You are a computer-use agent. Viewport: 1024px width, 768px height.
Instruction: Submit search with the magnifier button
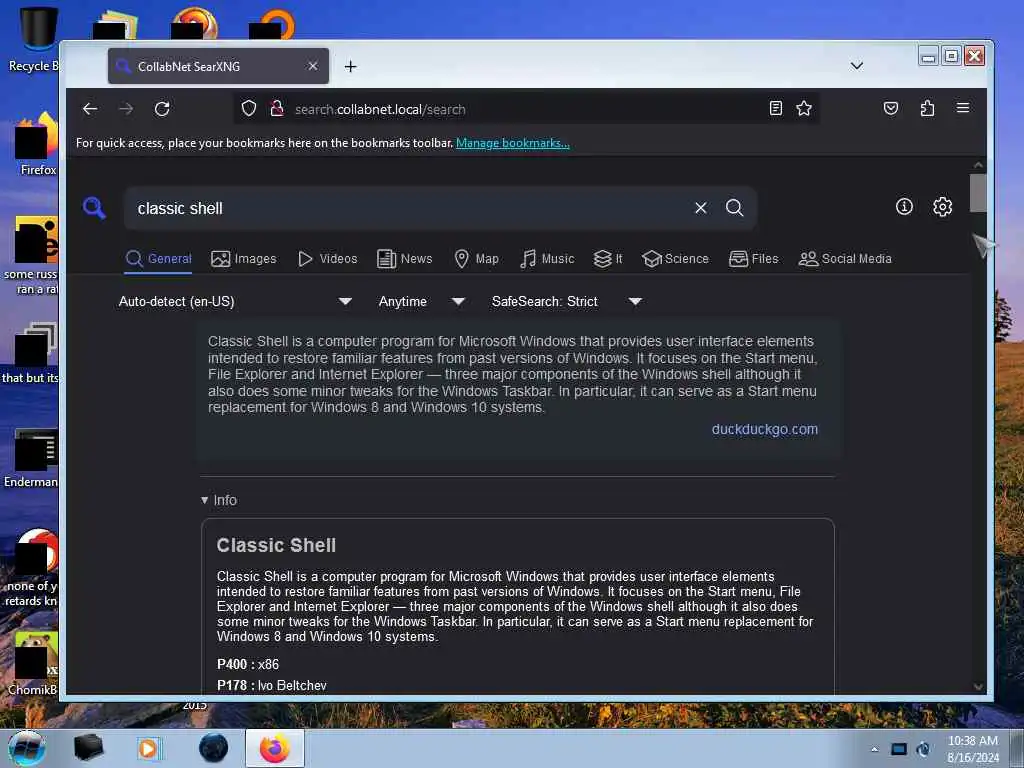(x=735, y=208)
